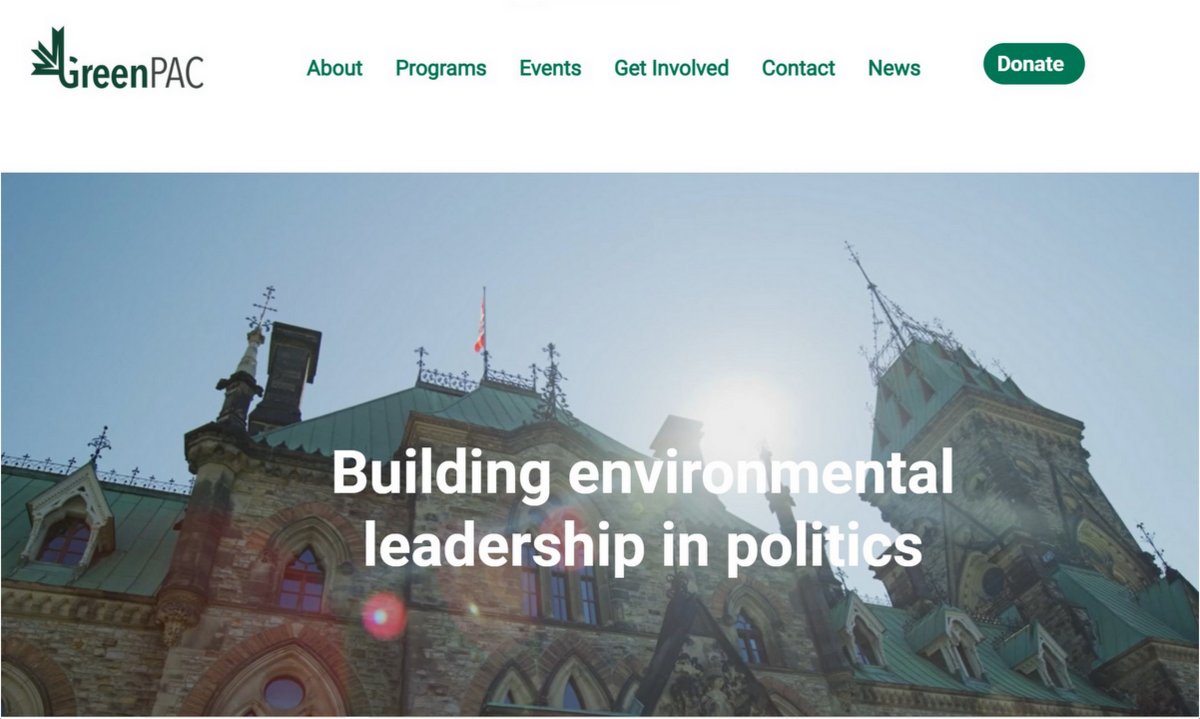The width and height of the screenshot is (1200, 719).
Task: Click "environmental" in the hero heading
Action: point(760,473)
